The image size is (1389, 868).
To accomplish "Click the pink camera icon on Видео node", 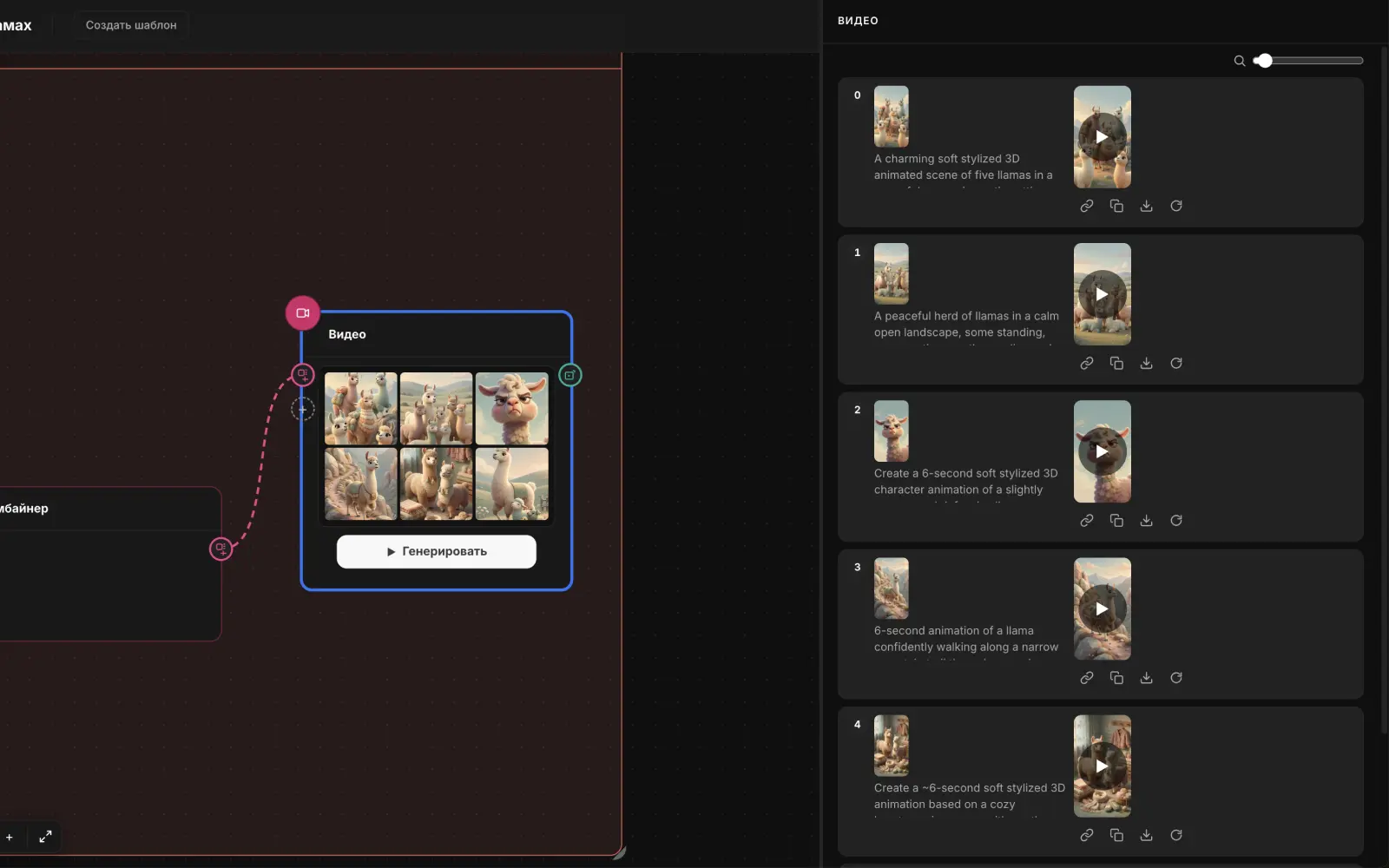I will (x=303, y=313).
